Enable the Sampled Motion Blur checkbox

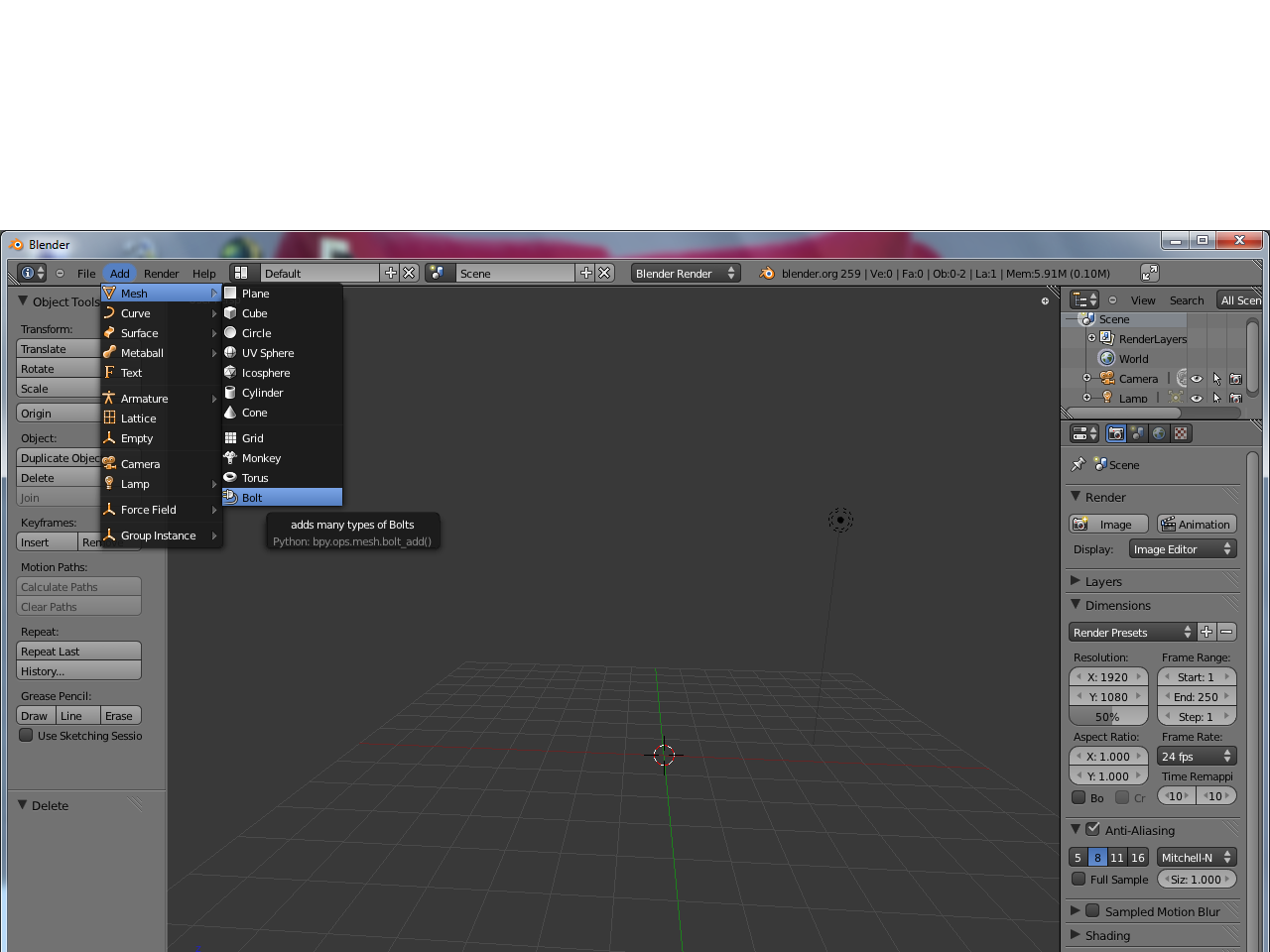pyautogui.click(x=1092, y=910)
